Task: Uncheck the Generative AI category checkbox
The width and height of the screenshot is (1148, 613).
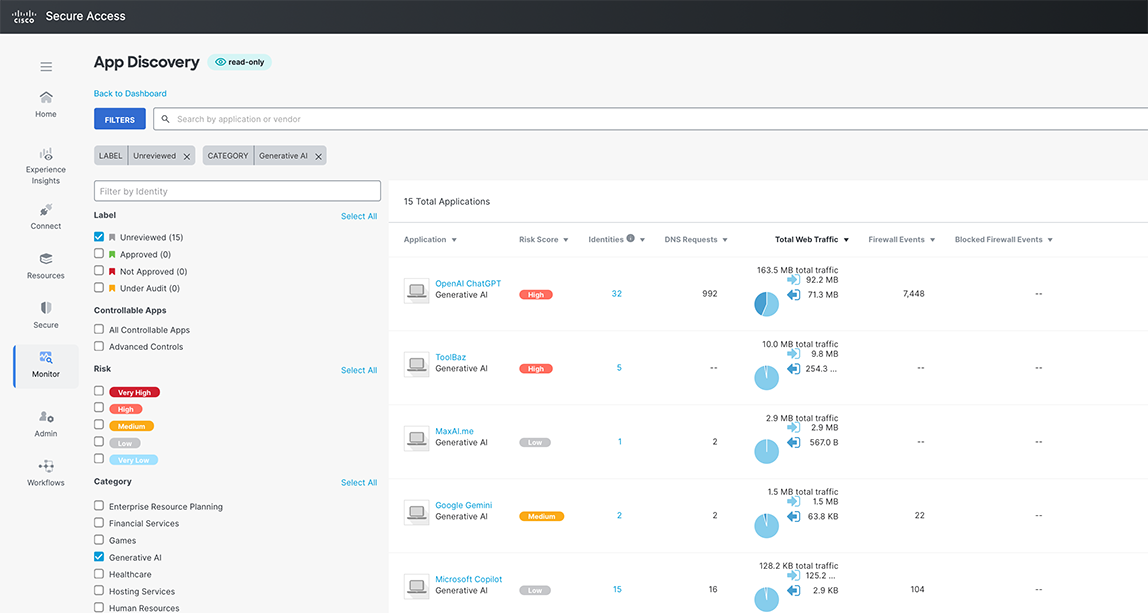Action: coord(99,557)
